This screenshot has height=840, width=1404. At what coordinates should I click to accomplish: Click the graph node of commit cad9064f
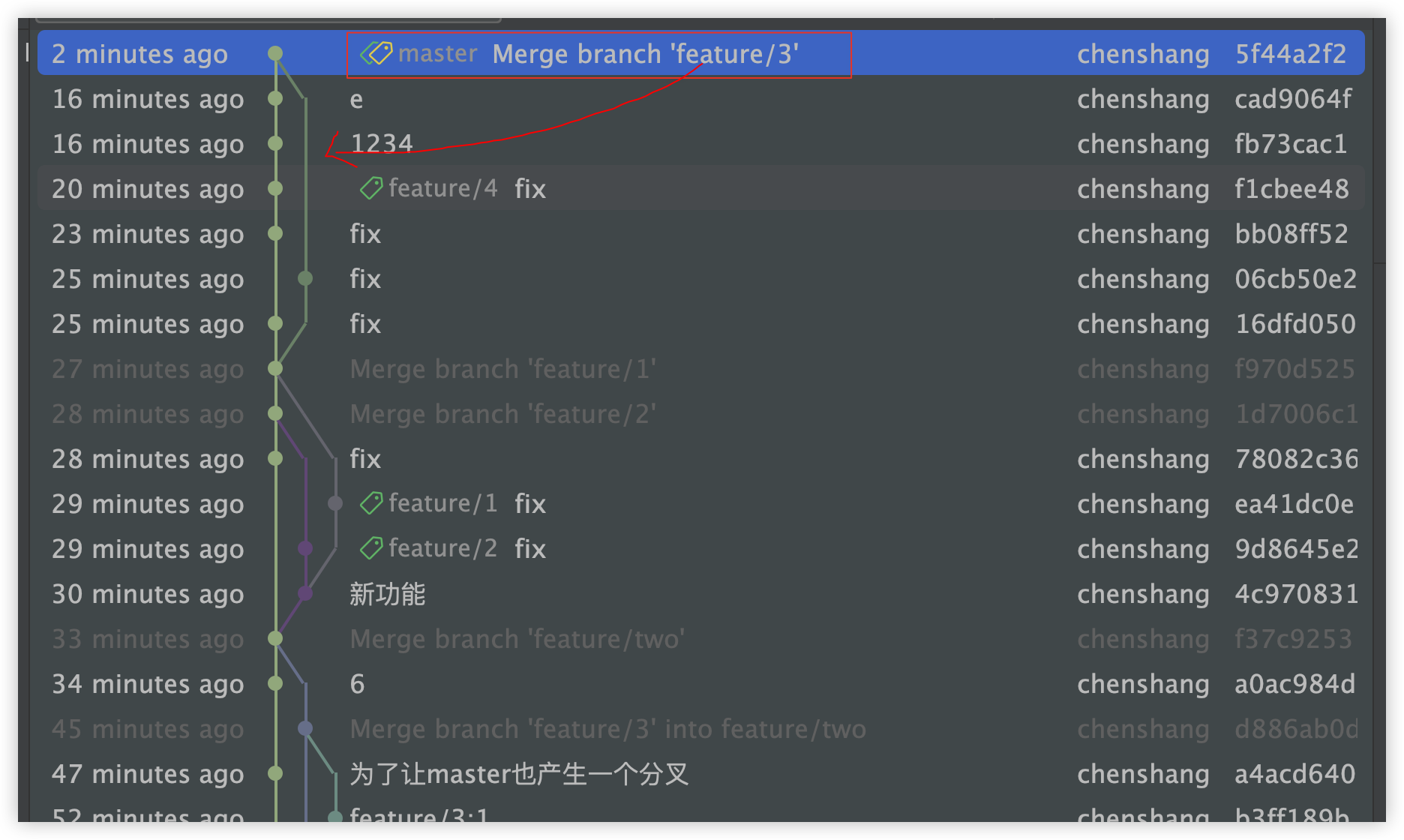click(x=275, y=98)
